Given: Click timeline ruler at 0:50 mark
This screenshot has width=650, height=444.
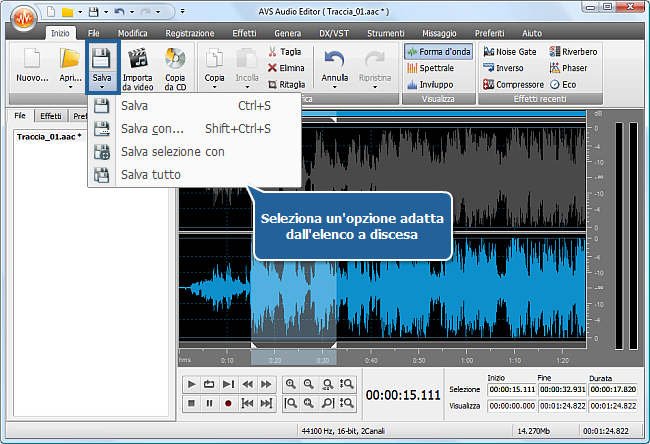Looking at the screenshot, I should click(419, 360).
